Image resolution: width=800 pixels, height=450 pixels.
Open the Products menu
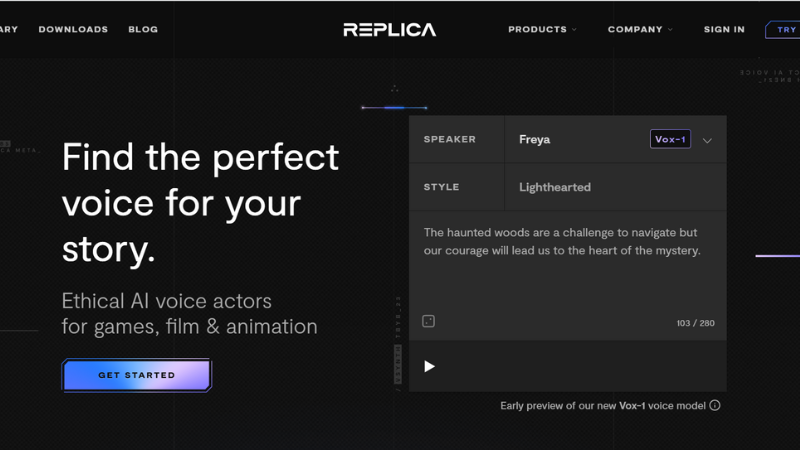[542, 30]
